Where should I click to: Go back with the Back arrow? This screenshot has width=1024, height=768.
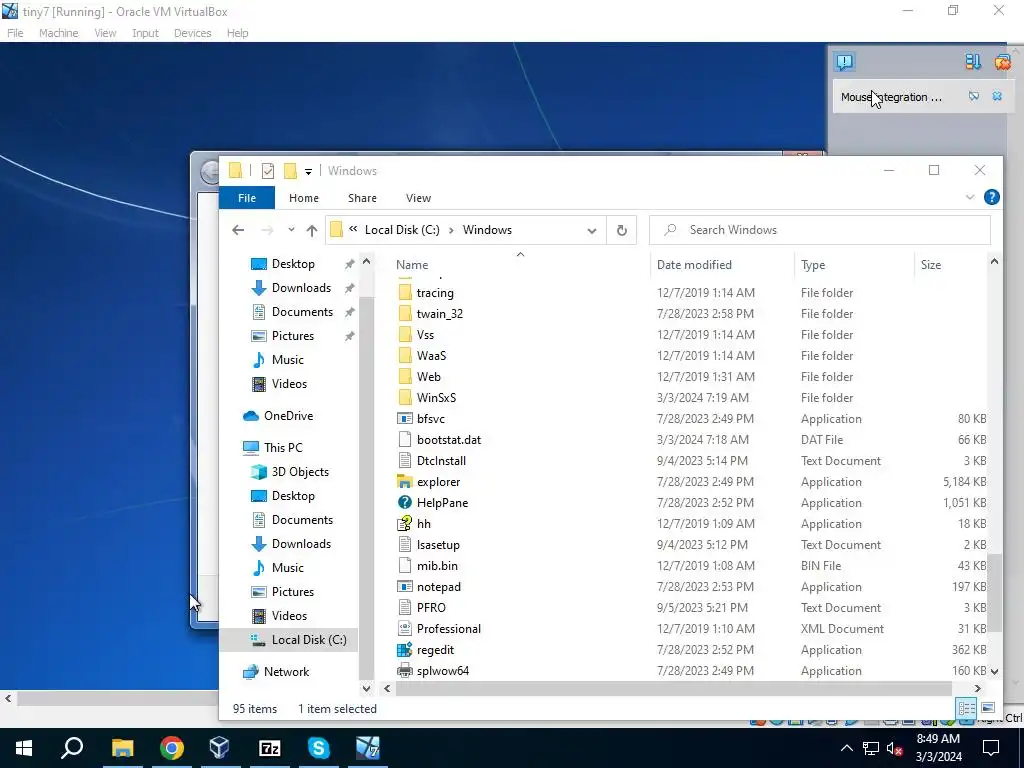pyautogui.click(x=238, y=230)
